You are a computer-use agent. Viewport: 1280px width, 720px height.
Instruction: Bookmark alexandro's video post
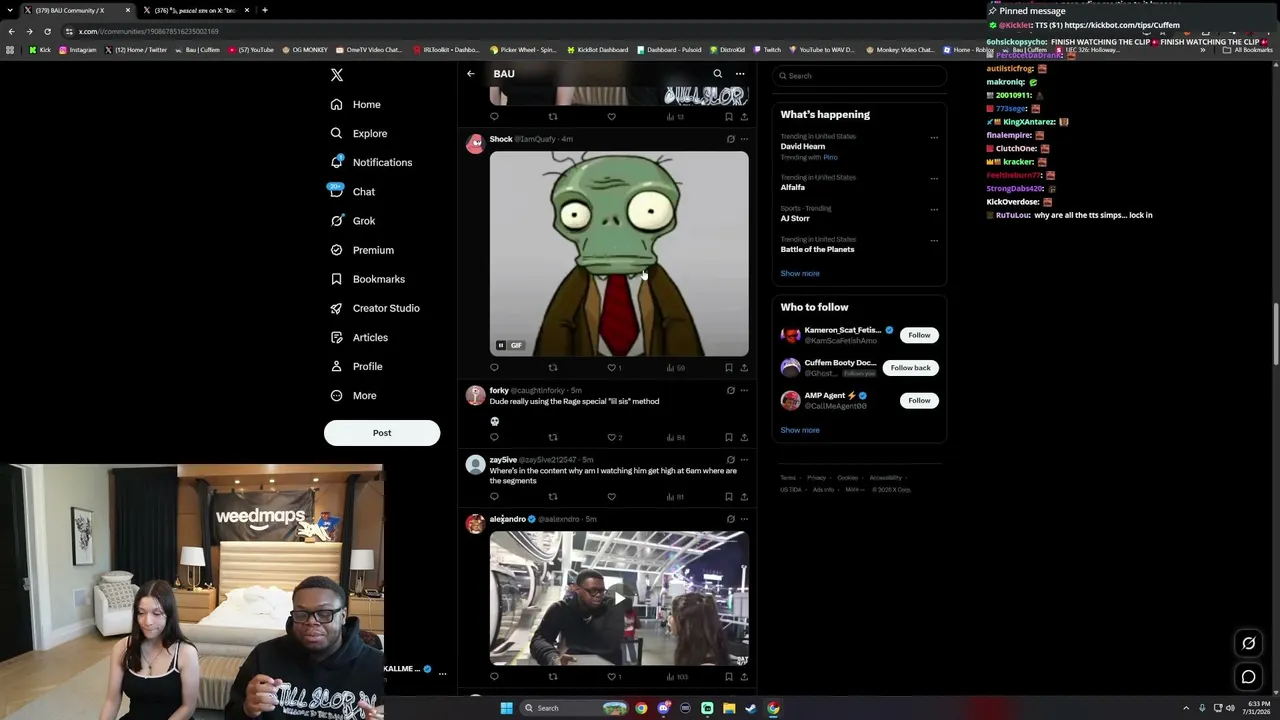(728, 676)
